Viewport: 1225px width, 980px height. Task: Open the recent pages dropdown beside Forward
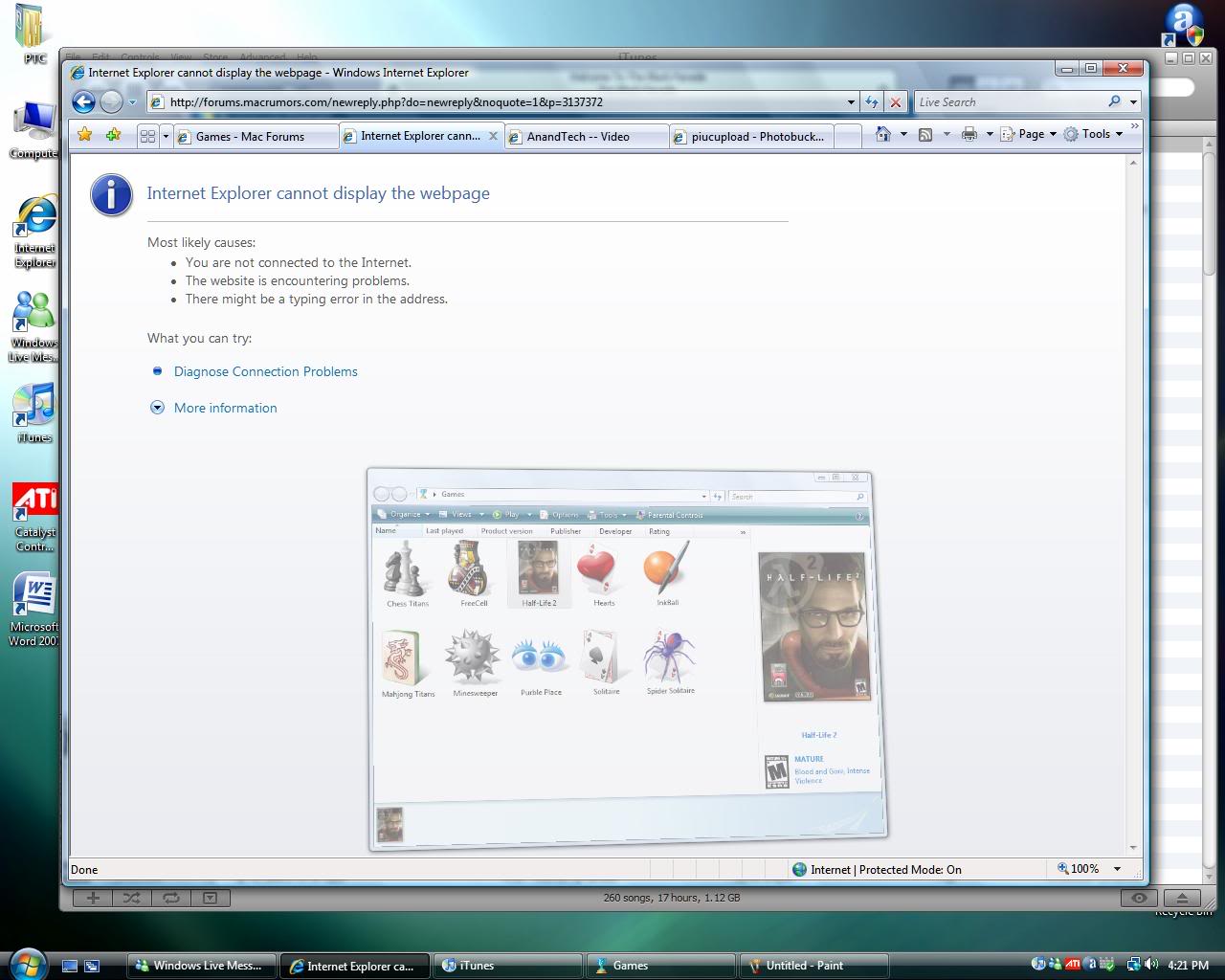point(132,102)
